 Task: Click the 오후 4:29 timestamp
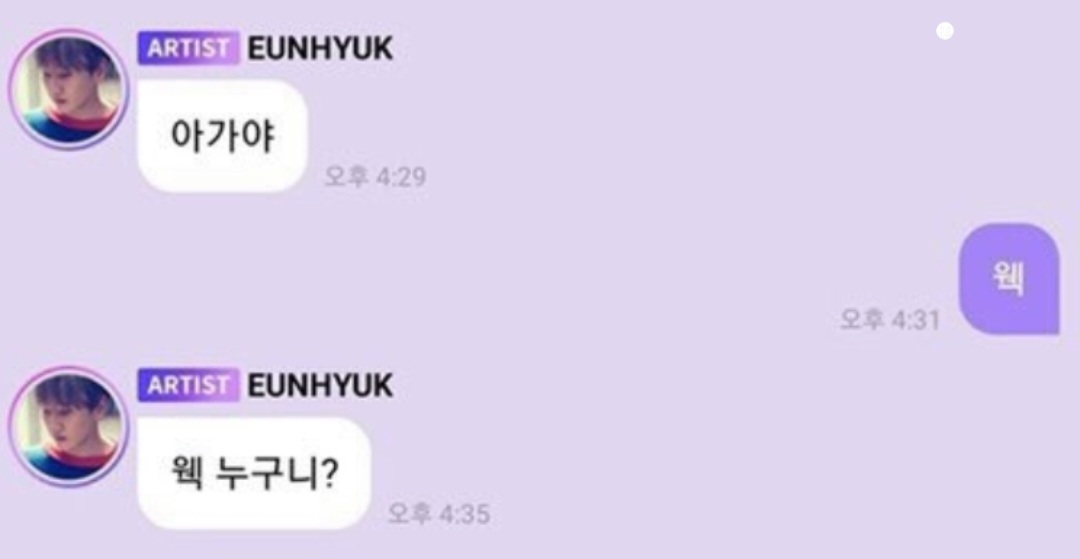pos(375,177)
